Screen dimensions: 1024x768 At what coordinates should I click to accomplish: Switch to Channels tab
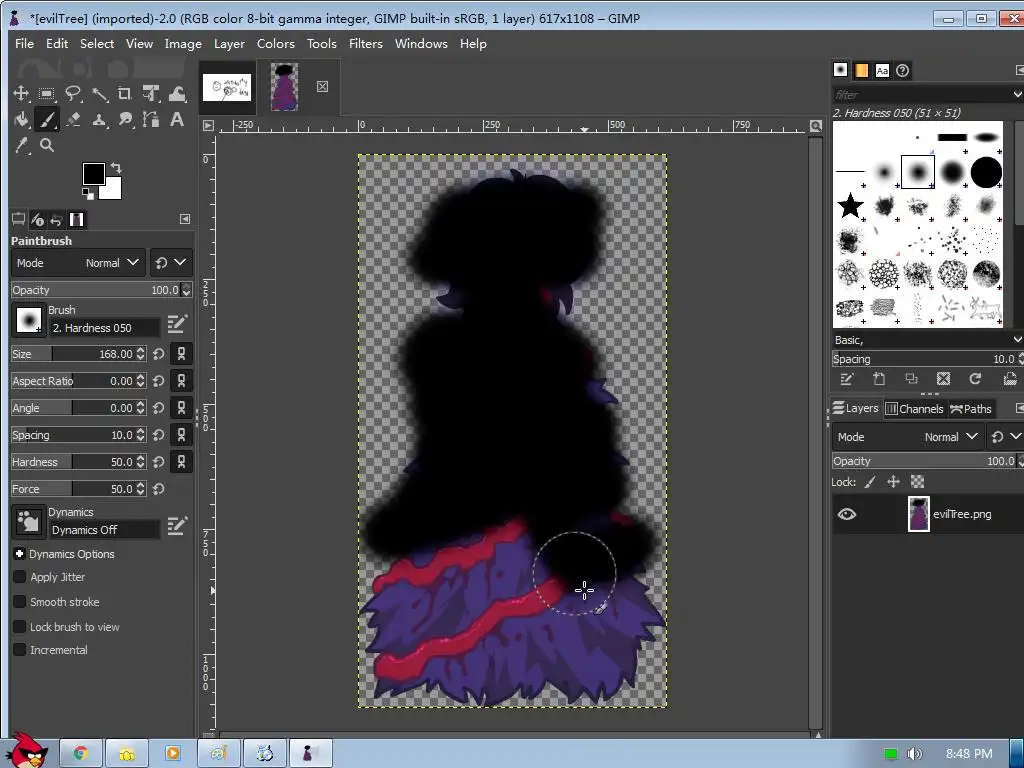pos(914,409)
